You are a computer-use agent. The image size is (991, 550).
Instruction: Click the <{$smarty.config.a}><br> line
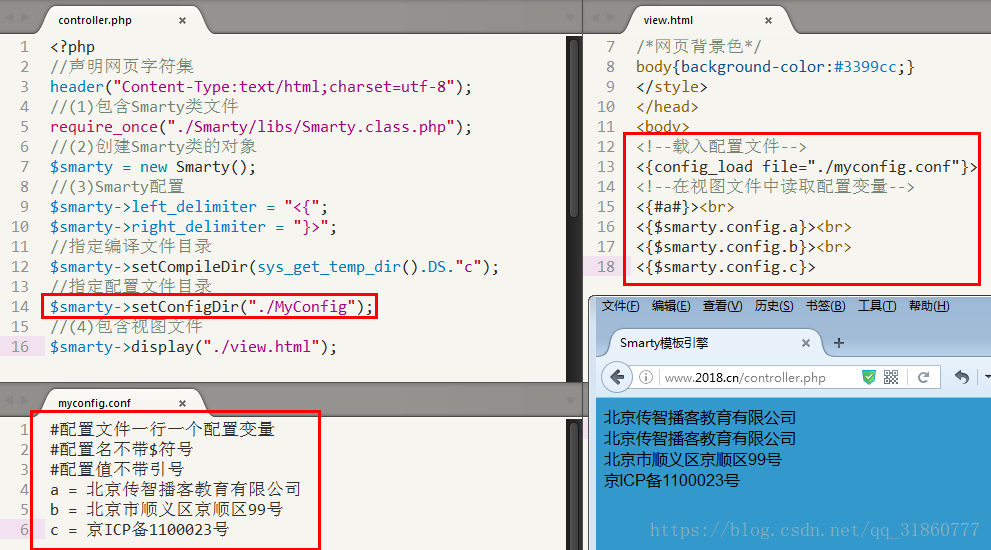click(x=744, y=226)
